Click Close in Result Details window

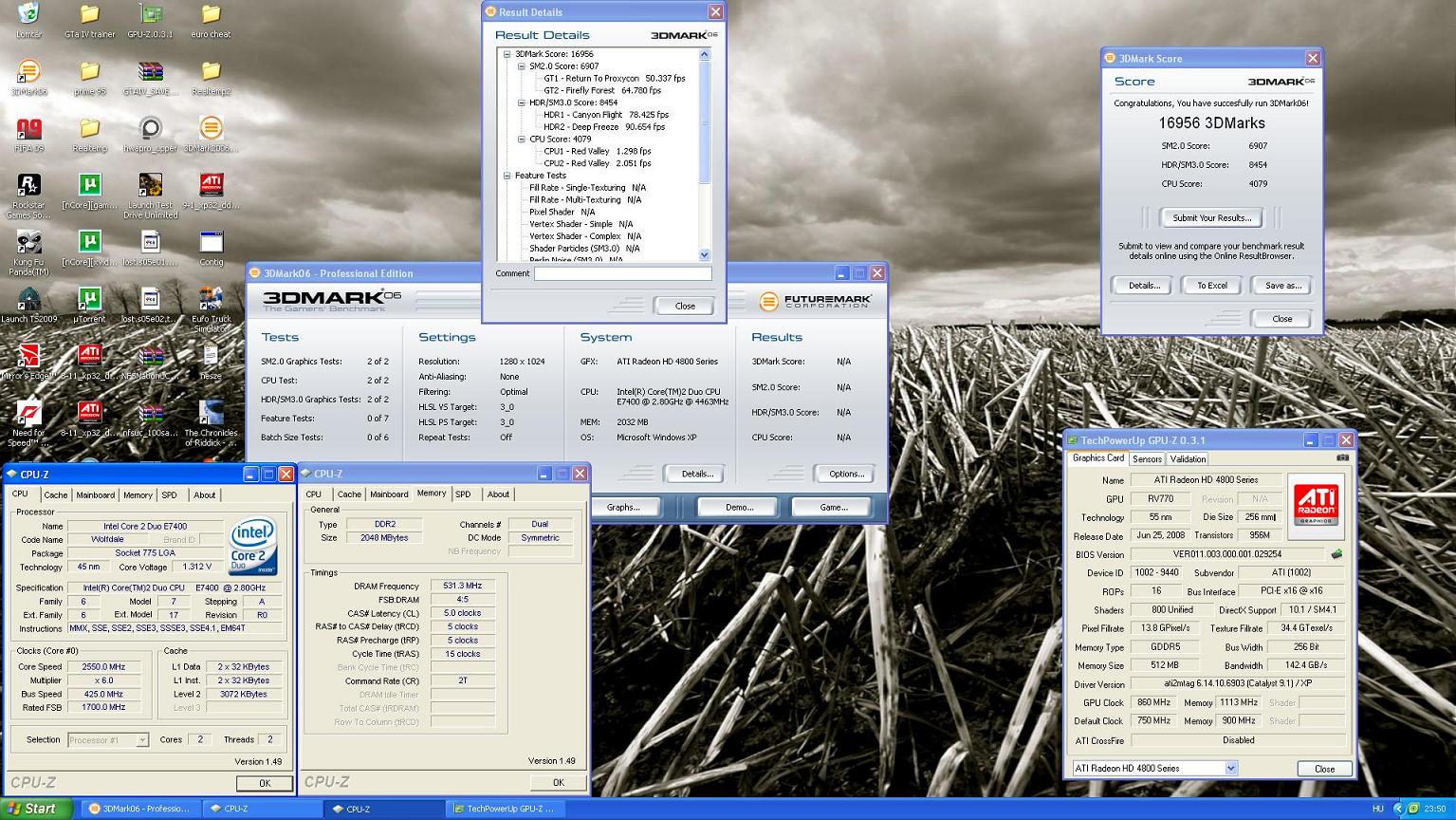pyautogui.click(x=685, y=306)
